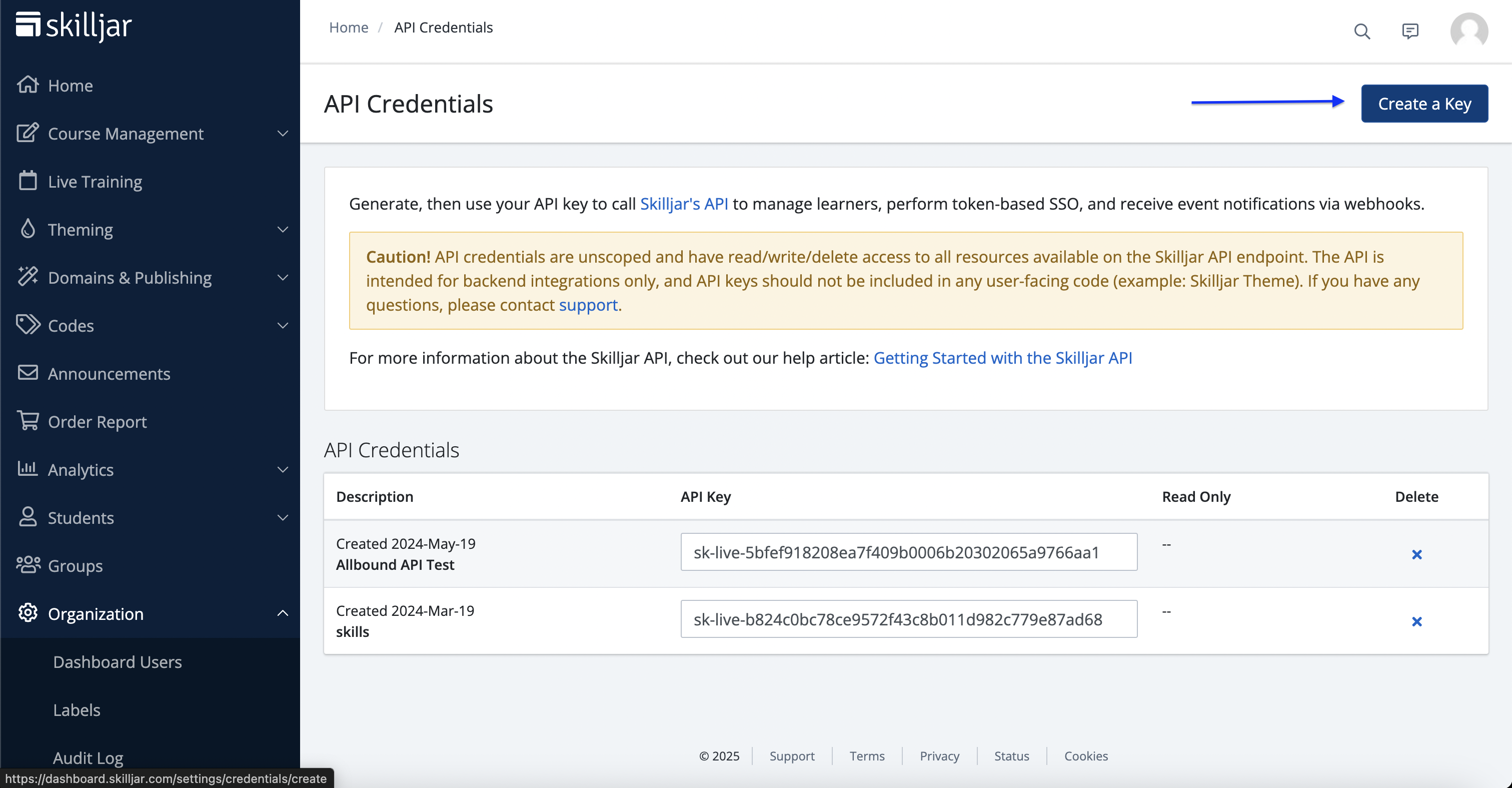The height and width of the screenshot is (788, 1512).
Task: Expand the Course Management chevron
Action: tap(282, 133)
